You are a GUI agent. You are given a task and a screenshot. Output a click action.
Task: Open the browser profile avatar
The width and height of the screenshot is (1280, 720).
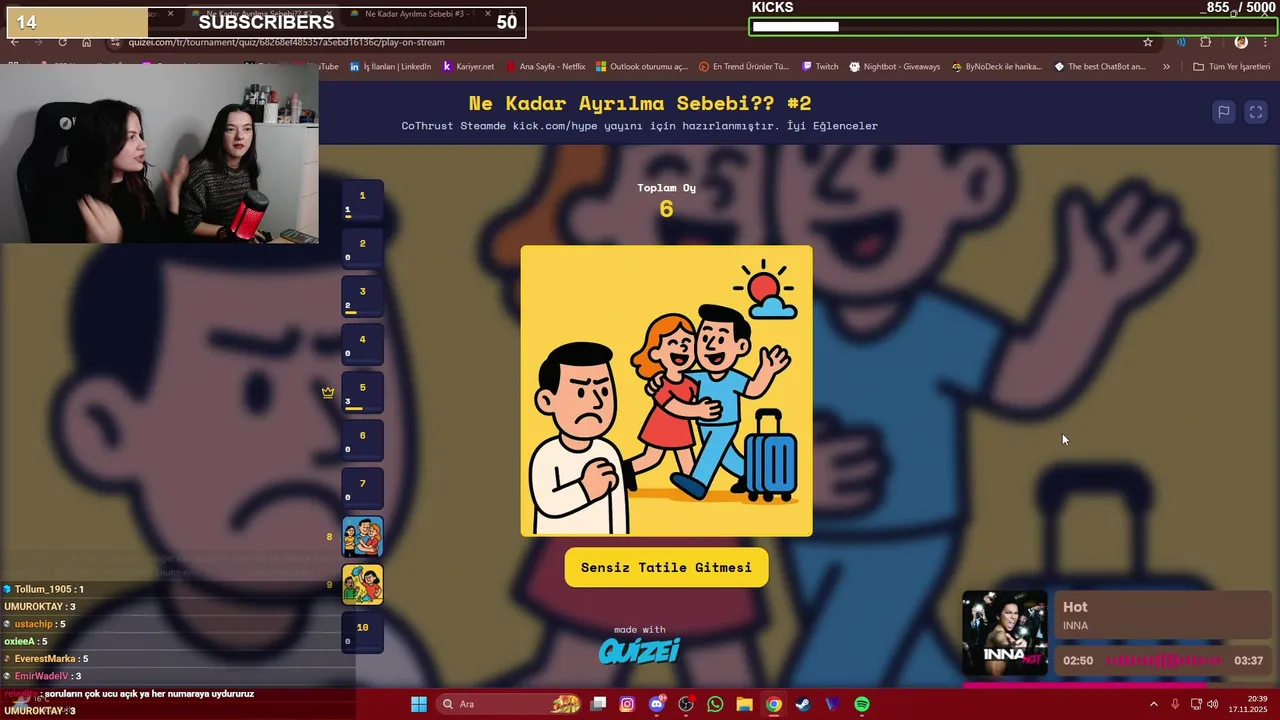coord(1241,42)
